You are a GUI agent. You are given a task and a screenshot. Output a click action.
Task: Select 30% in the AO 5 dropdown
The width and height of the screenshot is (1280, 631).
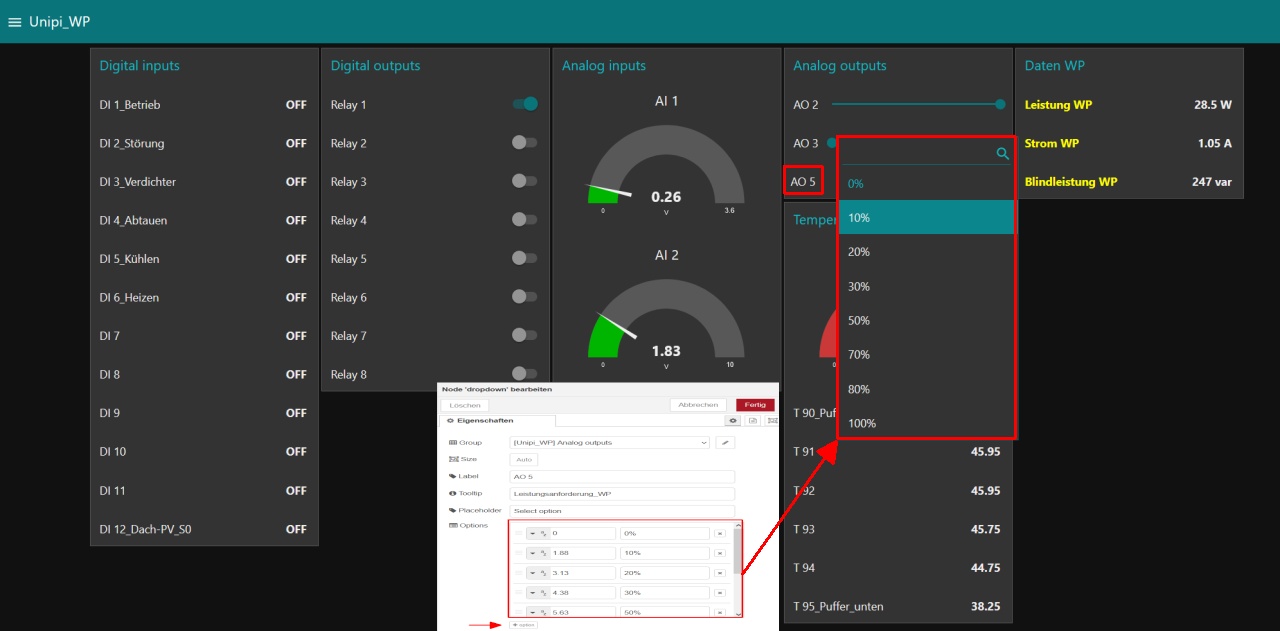click(x=927, y=286)
